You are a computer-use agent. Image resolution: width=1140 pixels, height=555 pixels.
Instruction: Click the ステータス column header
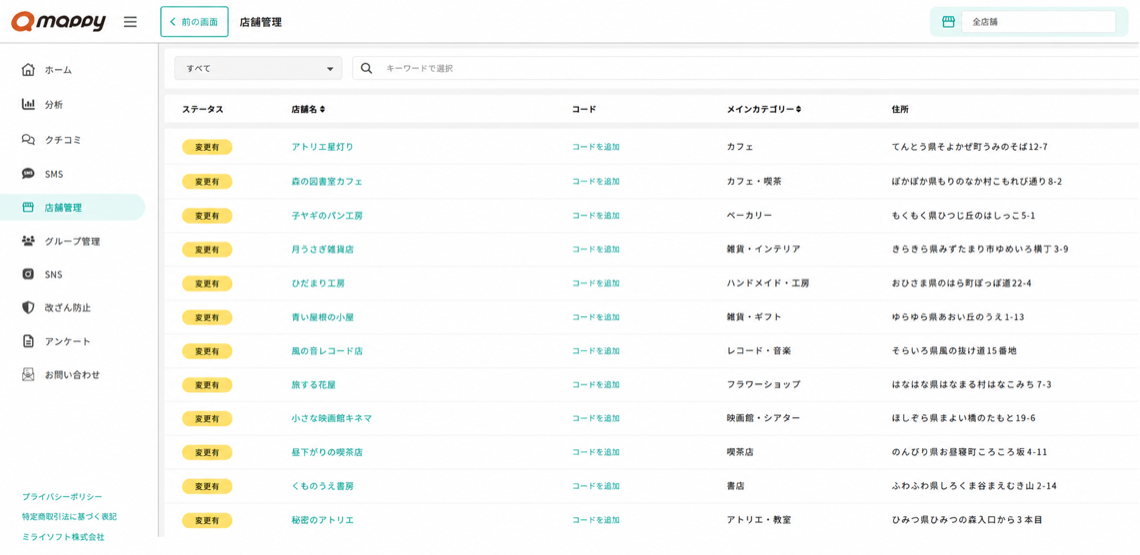pos(202,110)
